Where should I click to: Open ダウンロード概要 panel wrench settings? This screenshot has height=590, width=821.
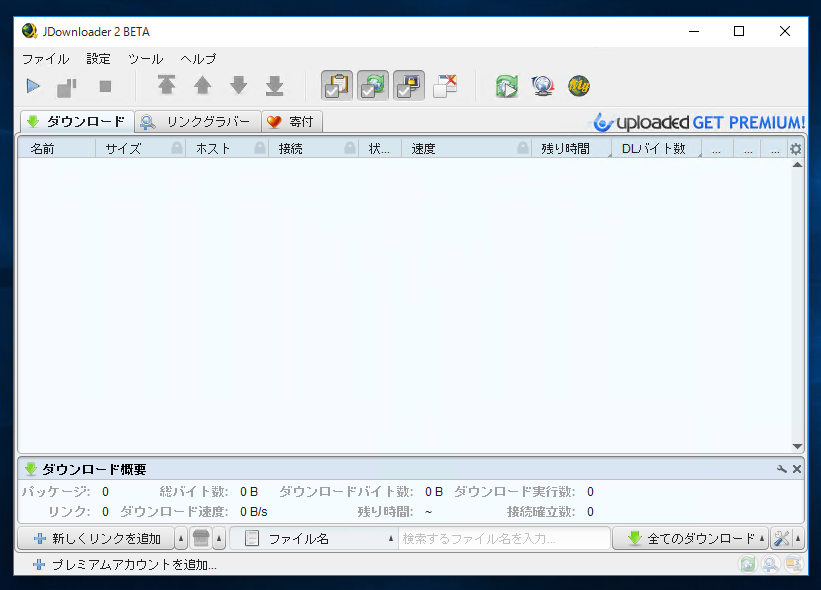pyautogui.click(x=782, y=469)
